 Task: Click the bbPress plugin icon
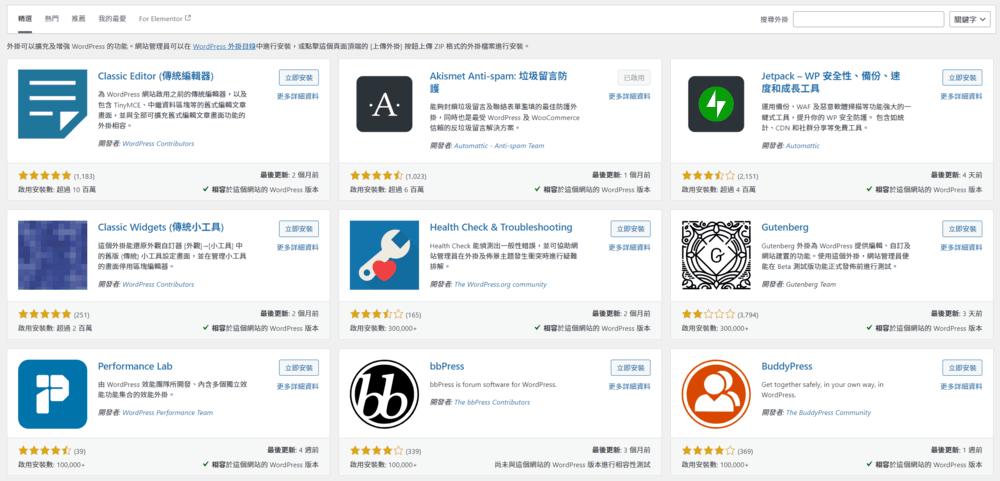(384, 394)
